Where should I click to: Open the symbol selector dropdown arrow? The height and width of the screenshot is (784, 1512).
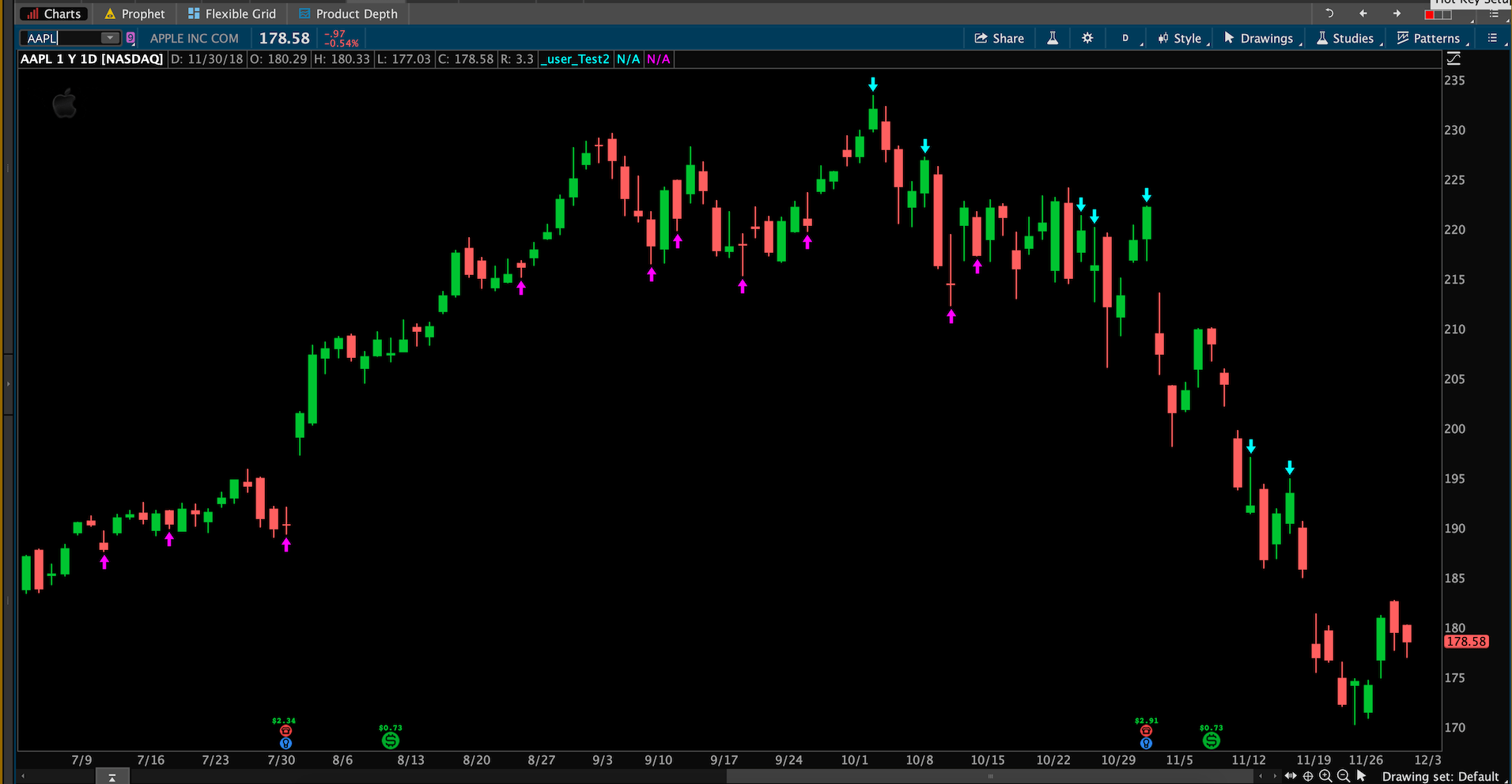(x=110, y=38)
